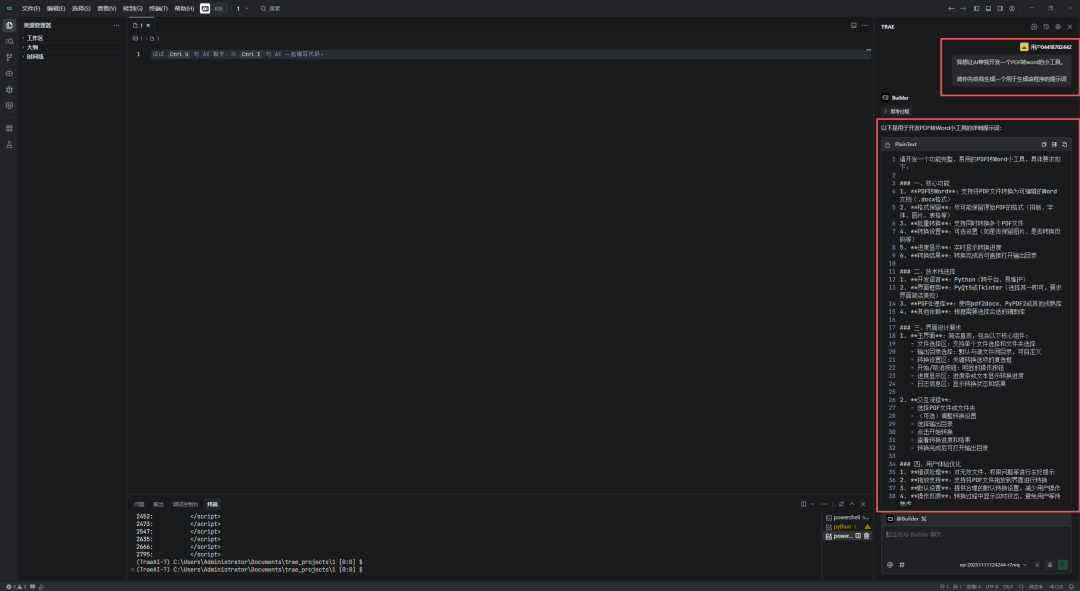This screenshot has height=591, width=1080.
Task: Open chat history in the TRAE panel
Action: [1046, 27]
